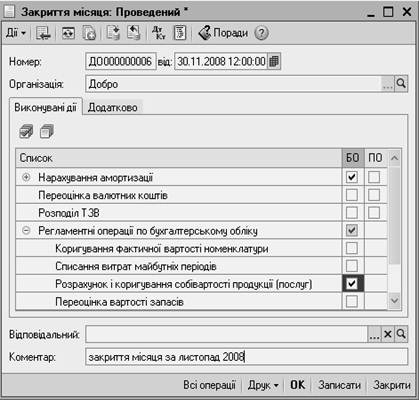This screenshot has width=419, height=400.
Task: Collapse Регламентні операції по бухгалтерському обліку
Action: [x=26, y=231]
